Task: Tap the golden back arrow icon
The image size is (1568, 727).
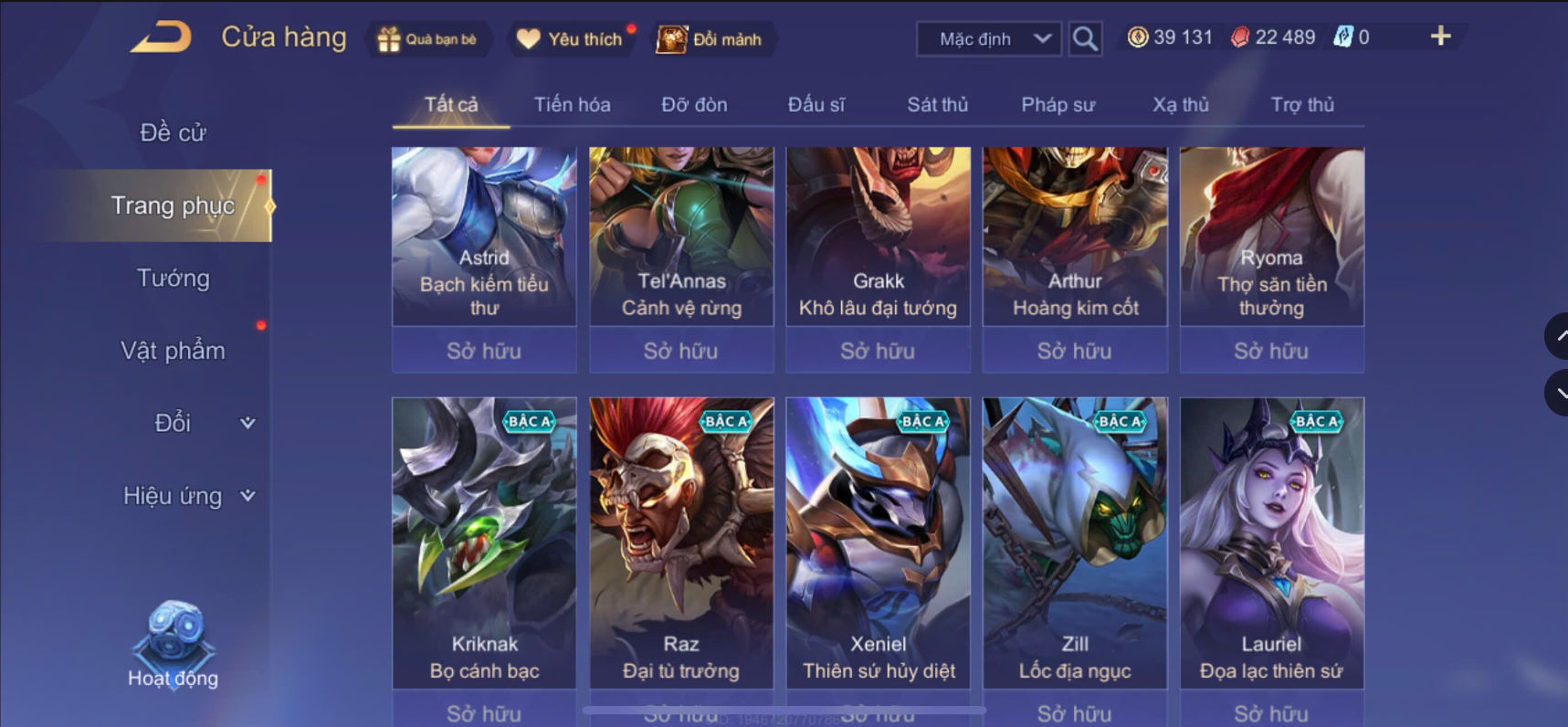Action: click(162, 37)
